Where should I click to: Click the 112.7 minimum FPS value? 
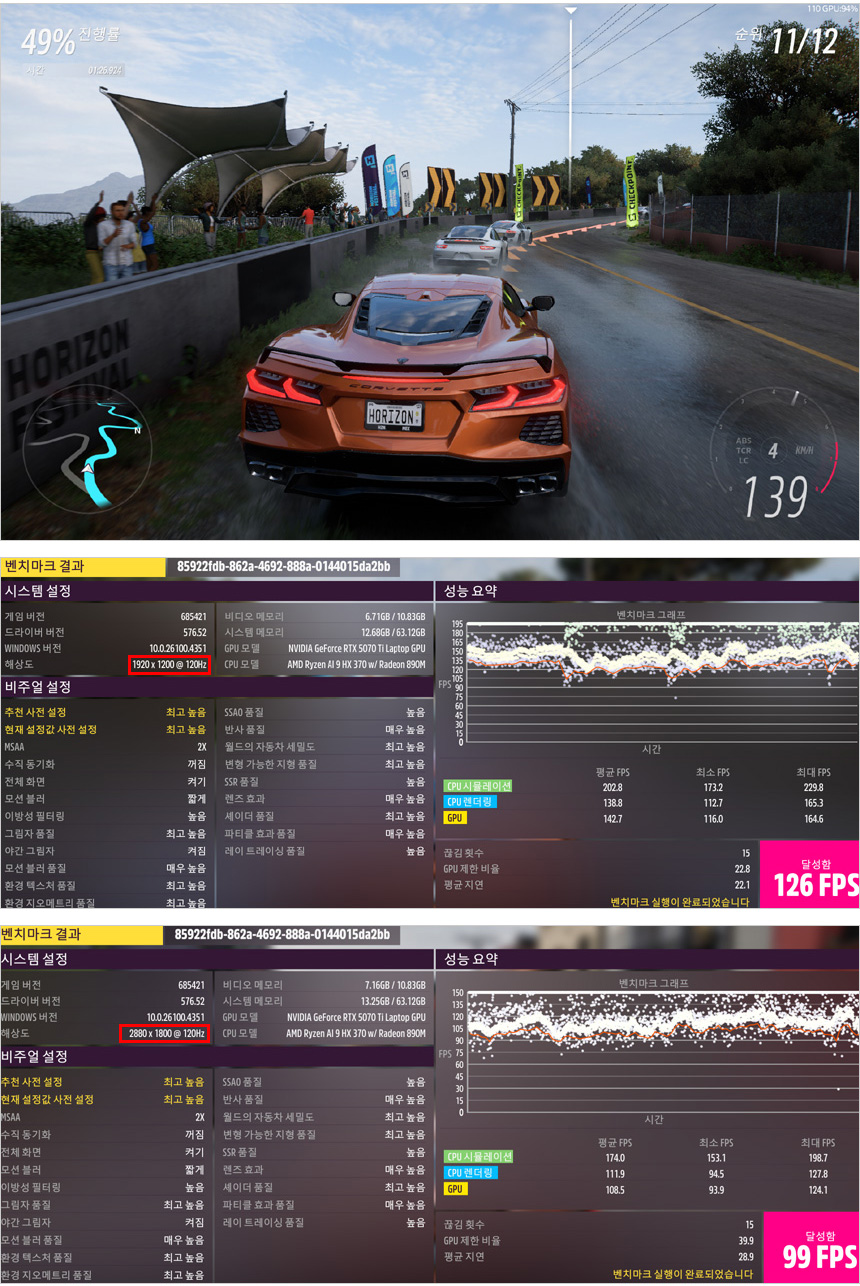(712, 803)
